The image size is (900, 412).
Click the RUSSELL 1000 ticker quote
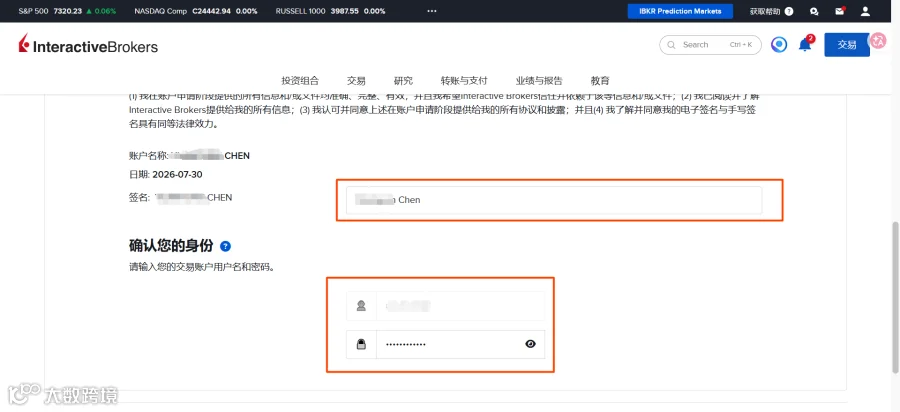click(x=330, y=11)
